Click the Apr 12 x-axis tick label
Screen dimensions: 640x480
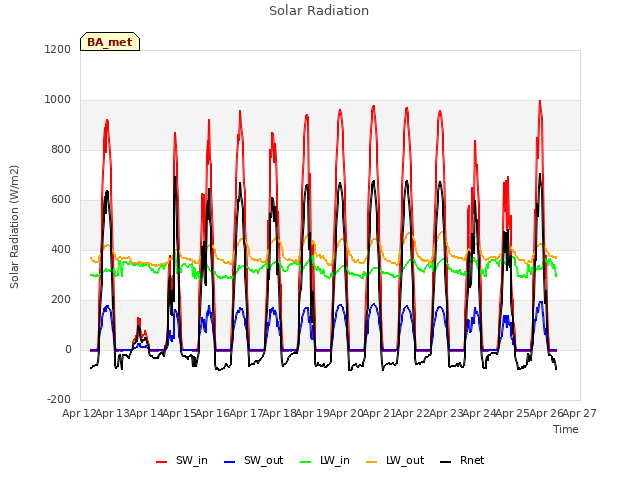(79, 413)
